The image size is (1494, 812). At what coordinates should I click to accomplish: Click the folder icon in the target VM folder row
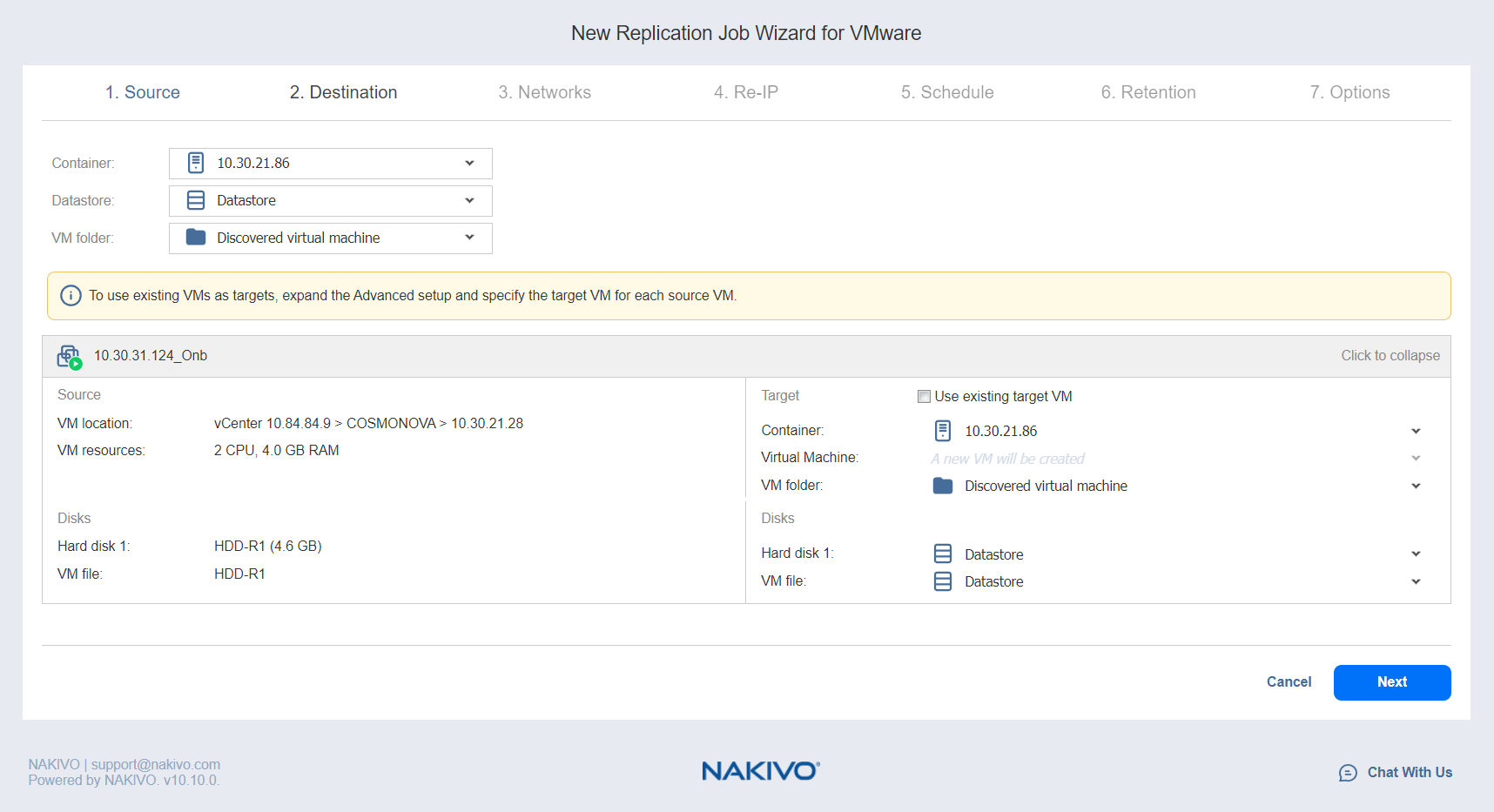point(942,486)
